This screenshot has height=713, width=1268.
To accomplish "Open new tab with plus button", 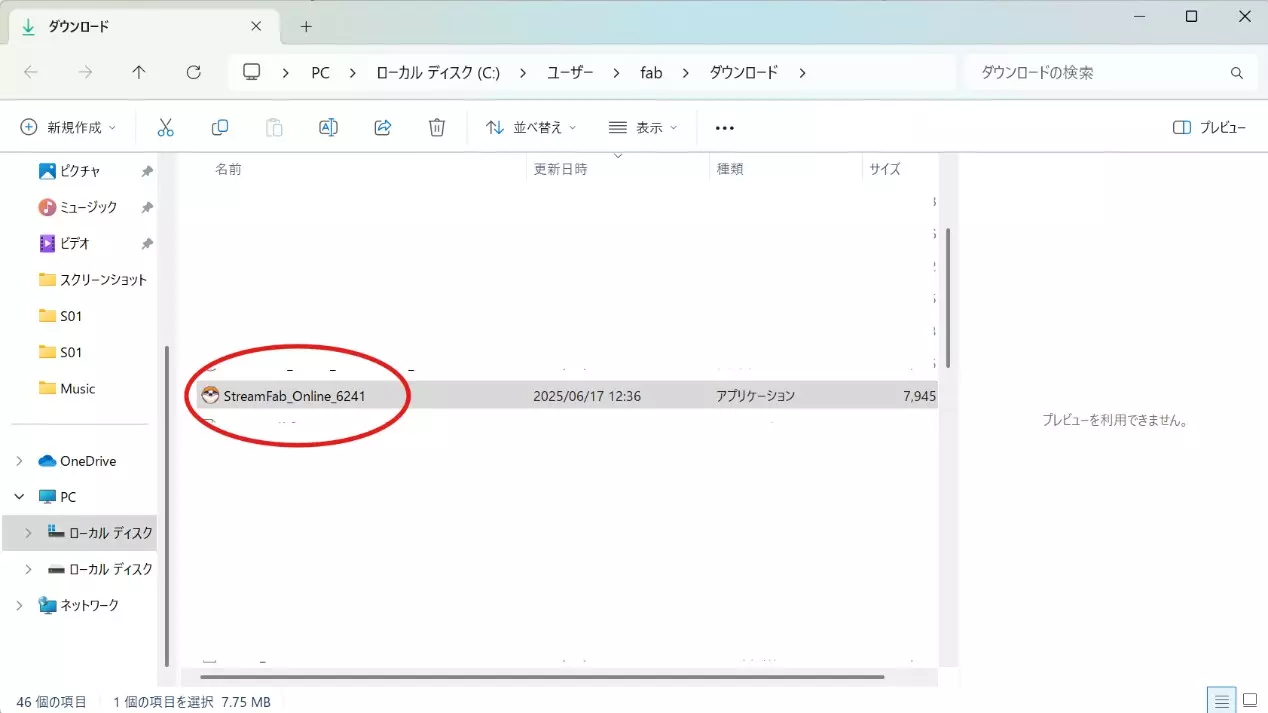I will click(306, 26).
